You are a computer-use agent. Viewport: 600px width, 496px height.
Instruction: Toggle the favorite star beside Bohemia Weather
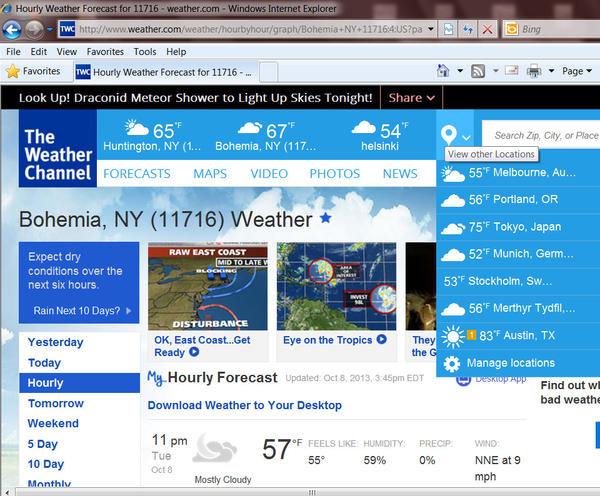coord(326,218)
